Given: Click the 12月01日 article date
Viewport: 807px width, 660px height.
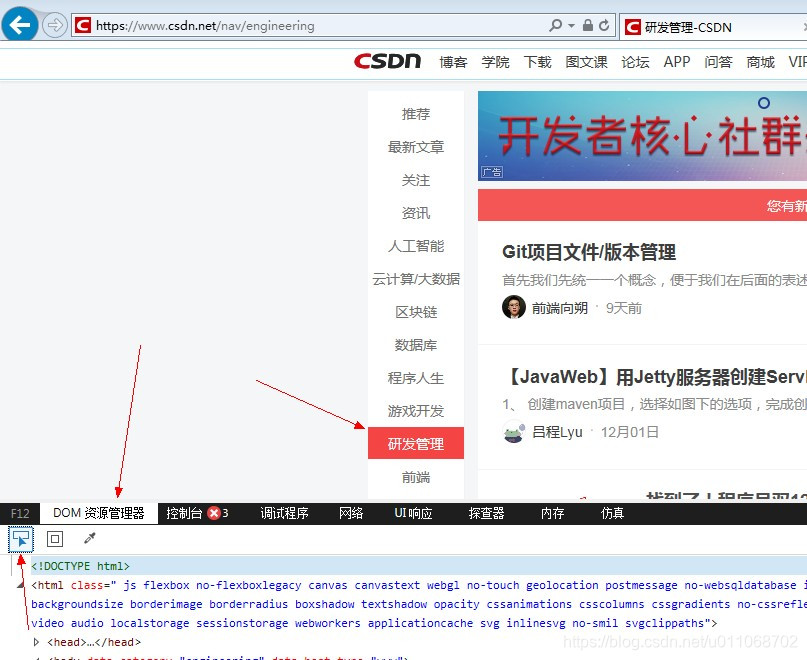Looking at the screenshot, I should pyautogui.click(x=630, y=432).
